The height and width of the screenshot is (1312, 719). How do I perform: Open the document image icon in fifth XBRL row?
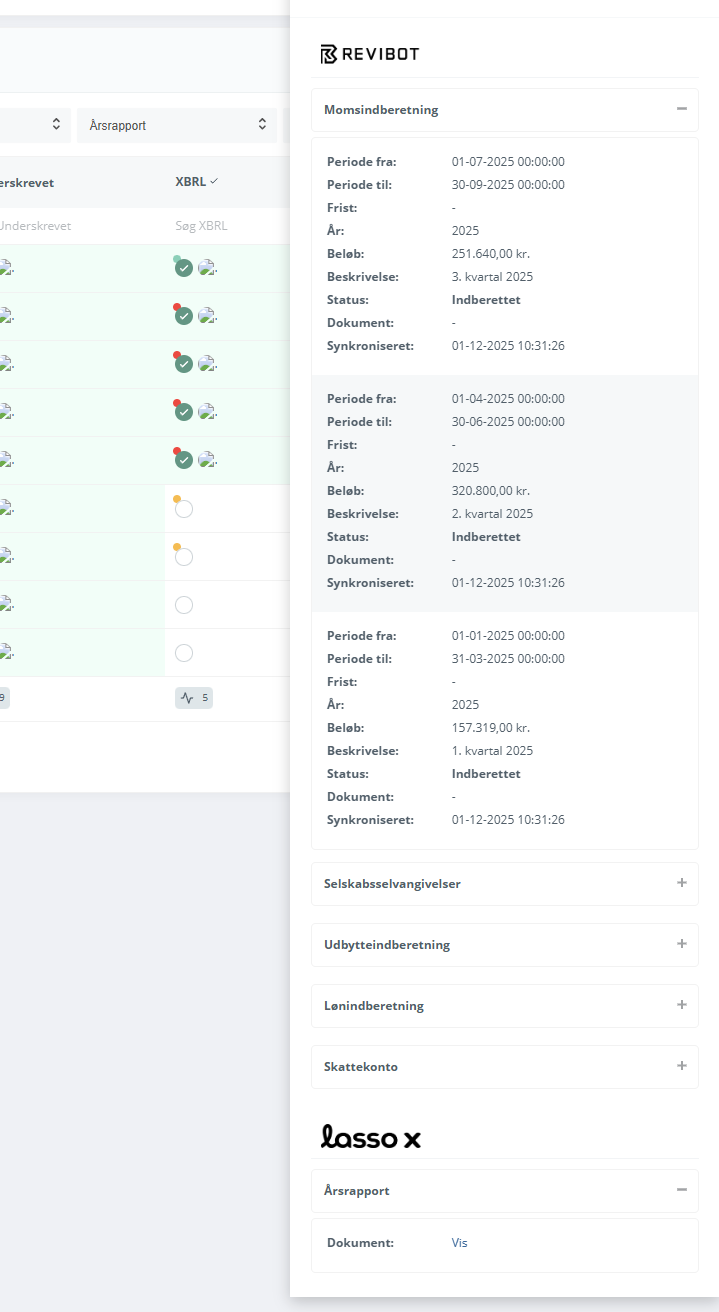coord(207,460)
